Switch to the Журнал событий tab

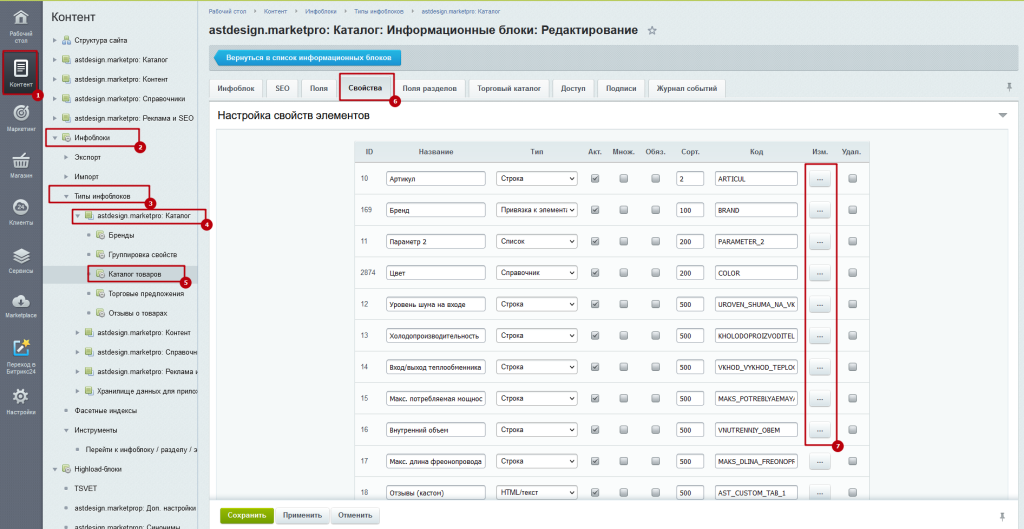point(686,88)
